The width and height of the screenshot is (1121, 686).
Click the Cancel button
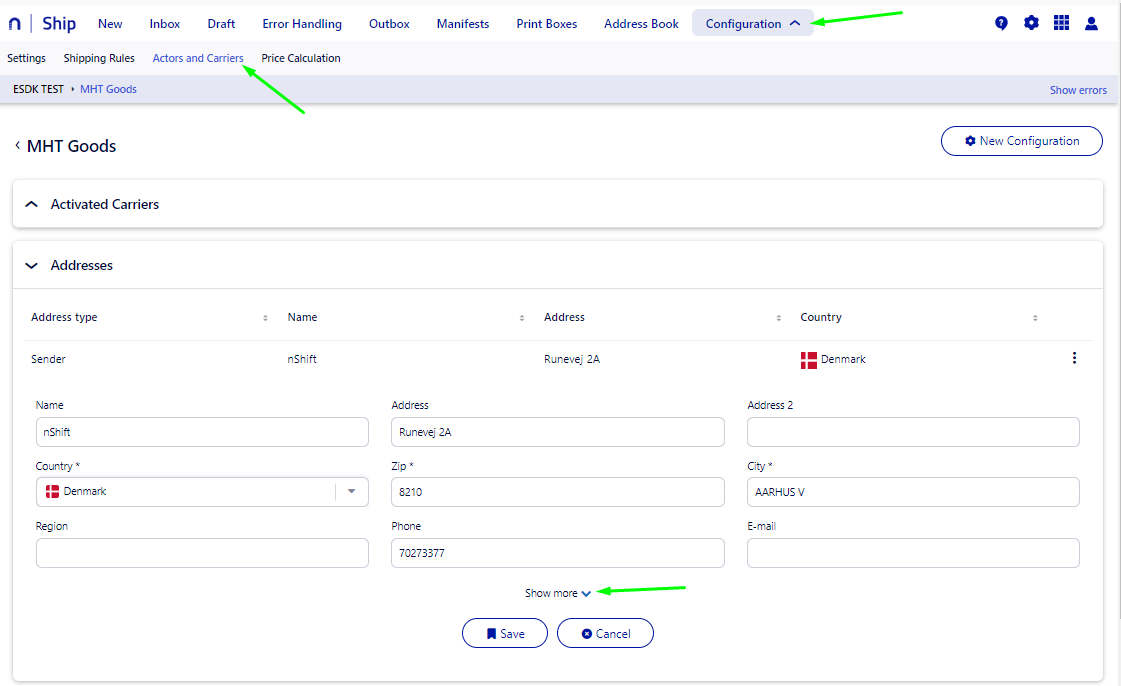[x=605, y=633]
